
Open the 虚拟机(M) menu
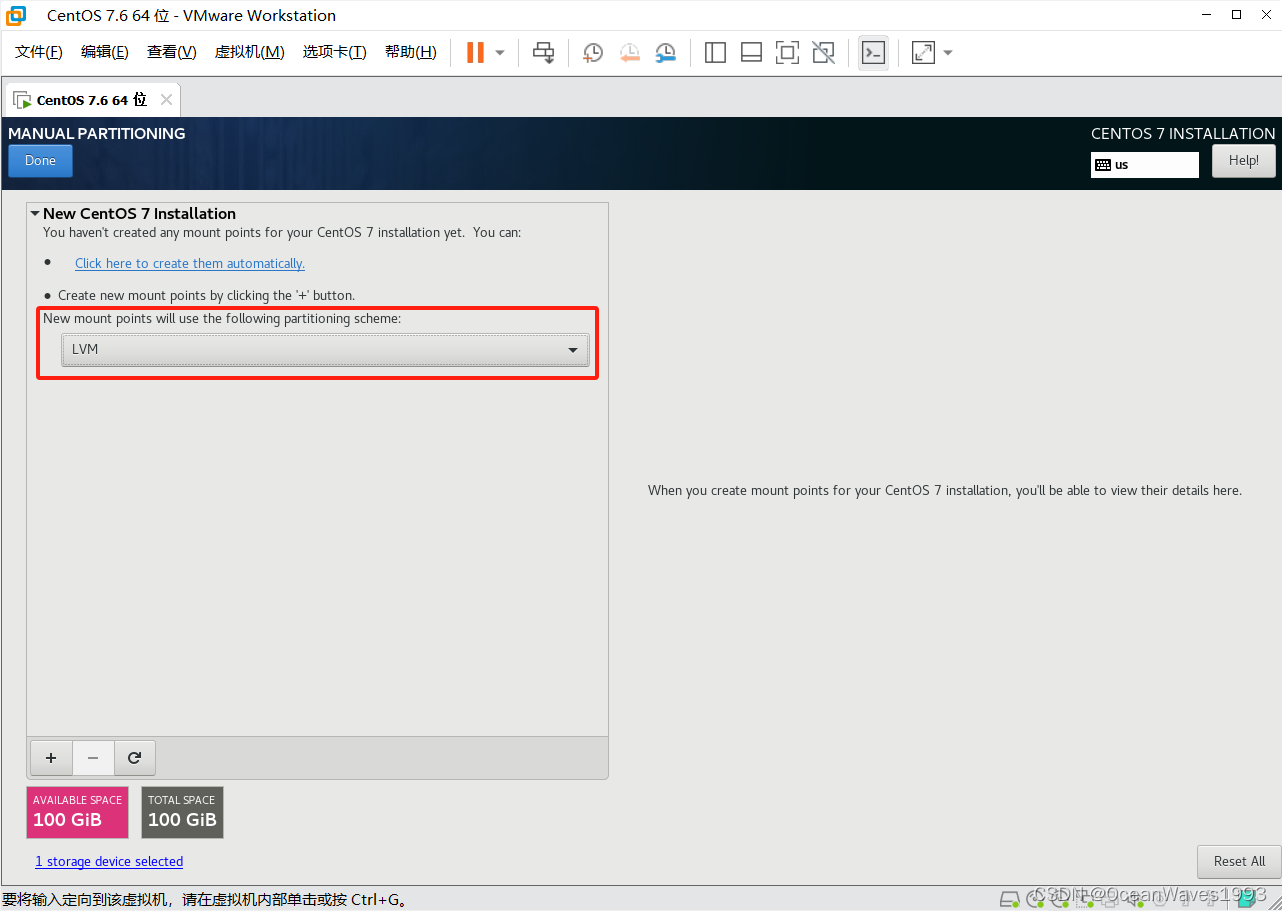tap(250, 52)
